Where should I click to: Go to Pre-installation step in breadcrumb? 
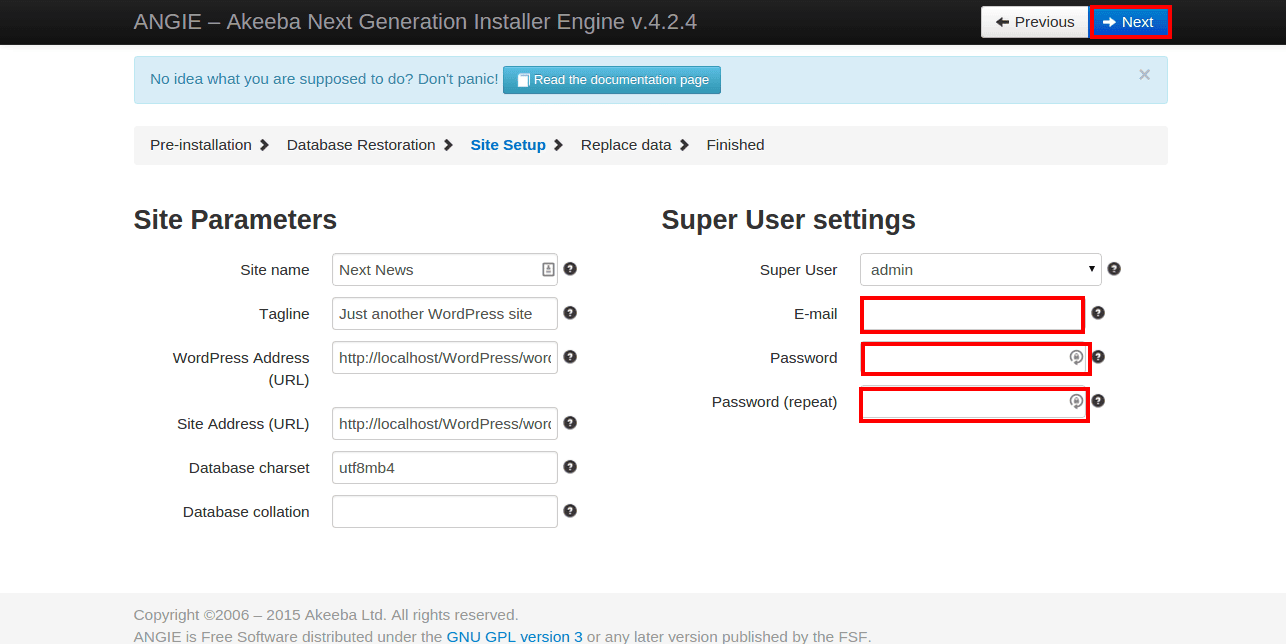201,145
